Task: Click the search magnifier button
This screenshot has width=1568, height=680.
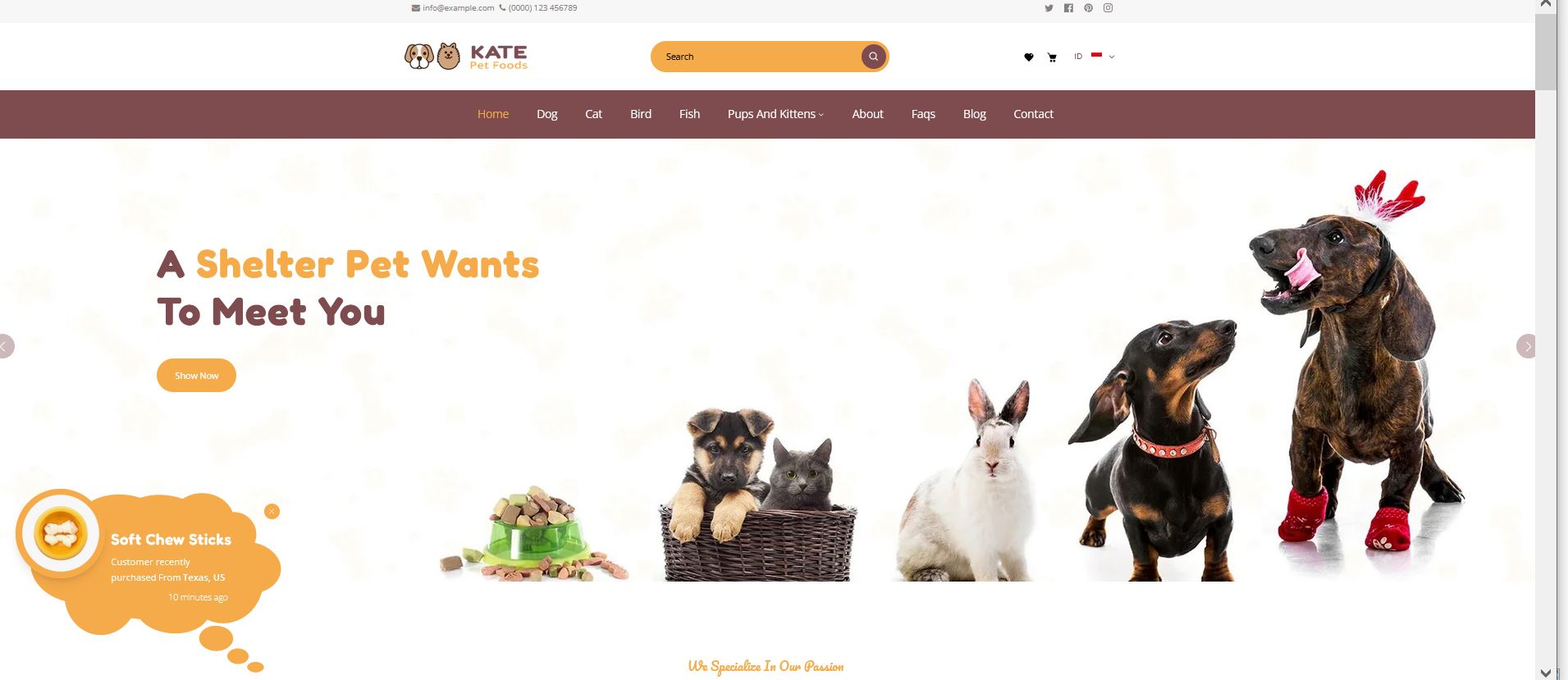Action: click(x=873, y=57)
